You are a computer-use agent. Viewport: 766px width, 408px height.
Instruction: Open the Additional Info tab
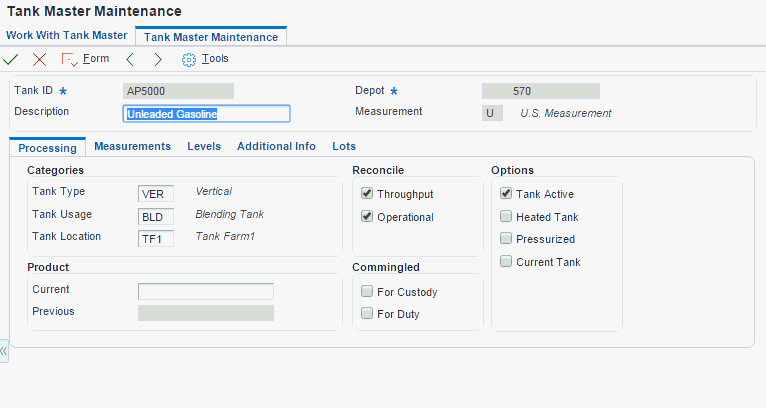click(277, 146)
